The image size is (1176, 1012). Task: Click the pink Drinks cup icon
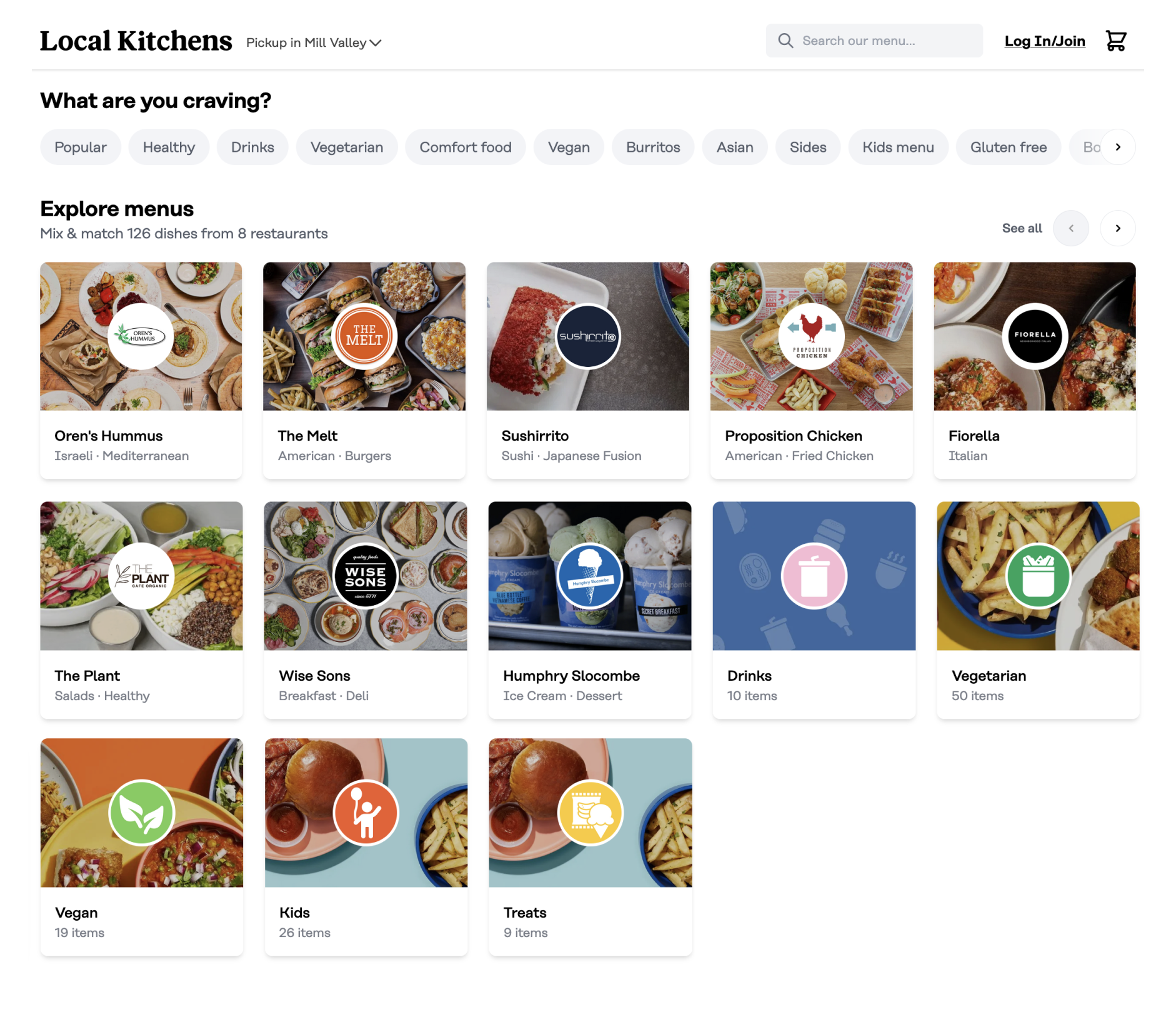point(814,576)
